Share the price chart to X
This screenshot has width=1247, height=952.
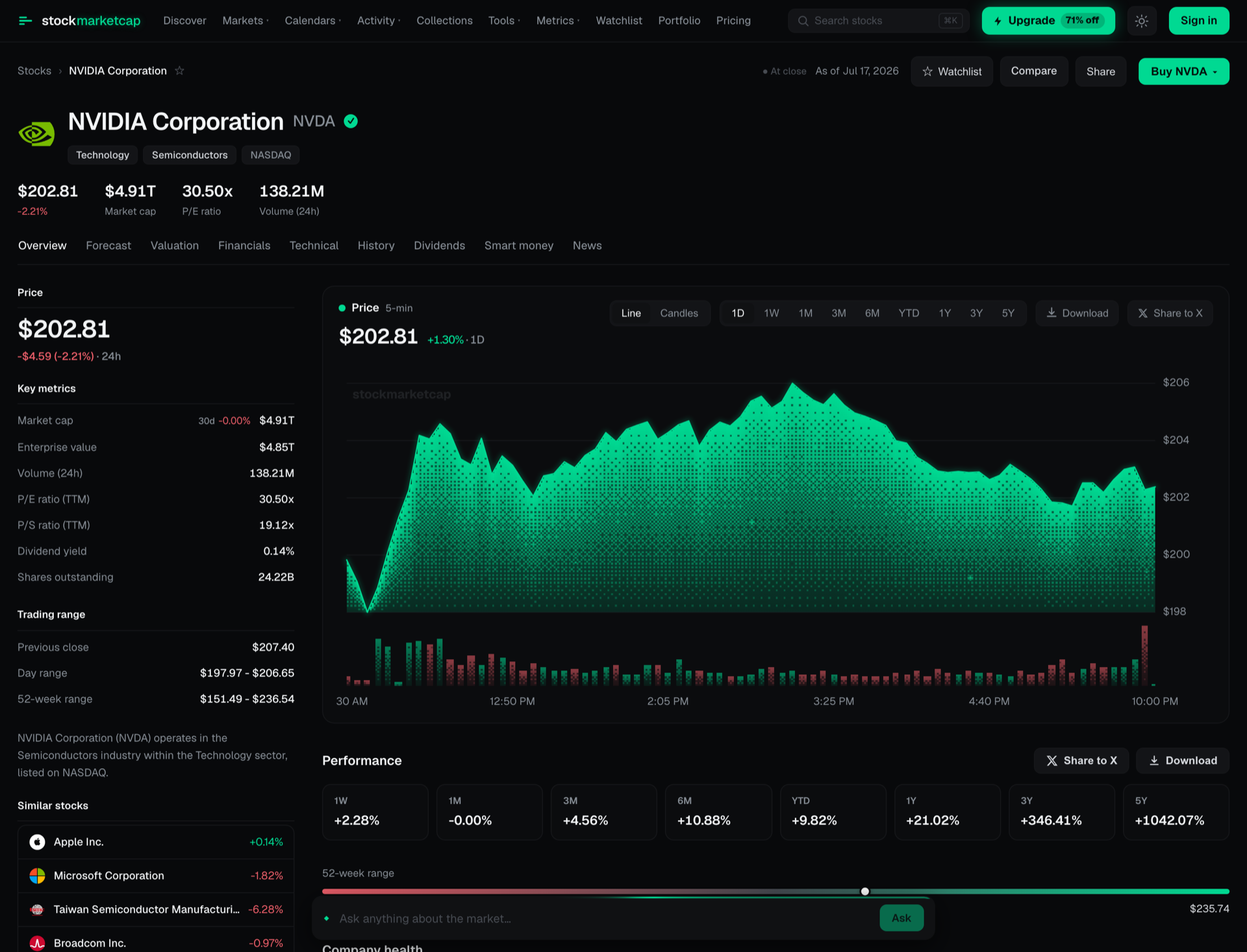1170,313
